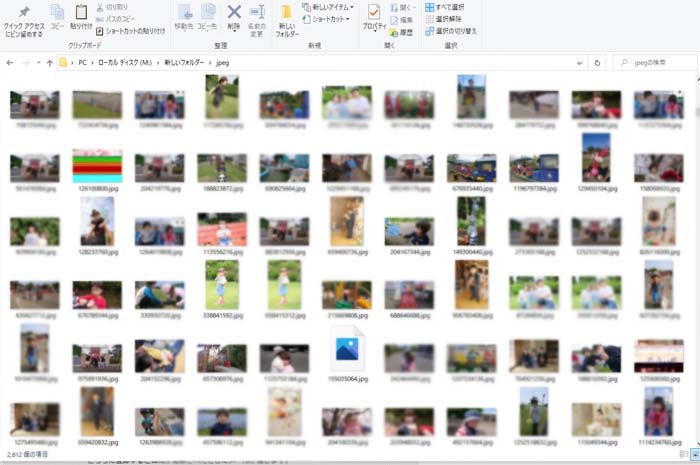Cut with the 切り取り scissors icon

[x=112, y=7]
